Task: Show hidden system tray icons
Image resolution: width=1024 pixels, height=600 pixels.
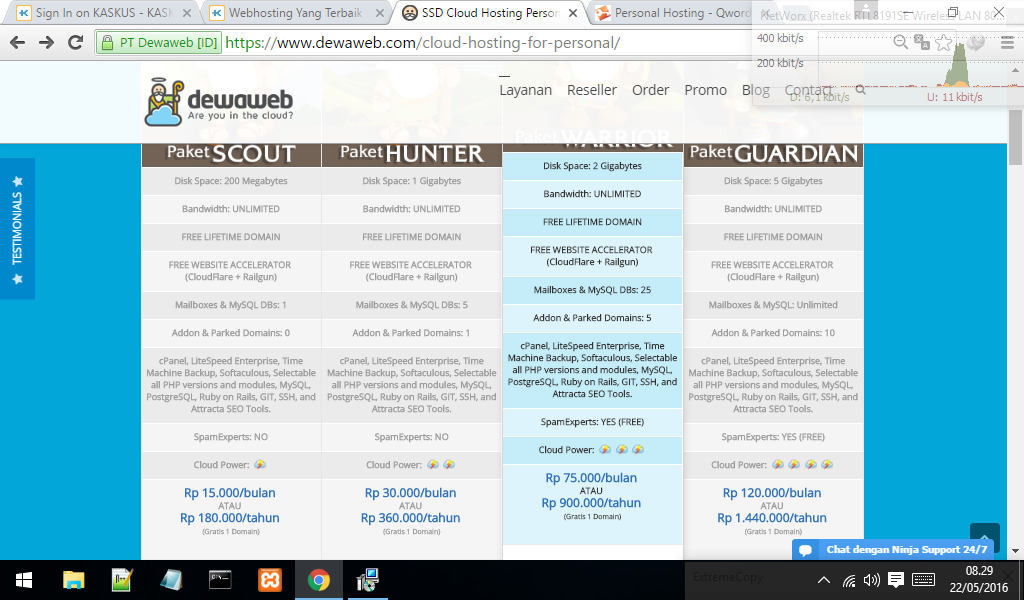Action: (x=824, y=580)
